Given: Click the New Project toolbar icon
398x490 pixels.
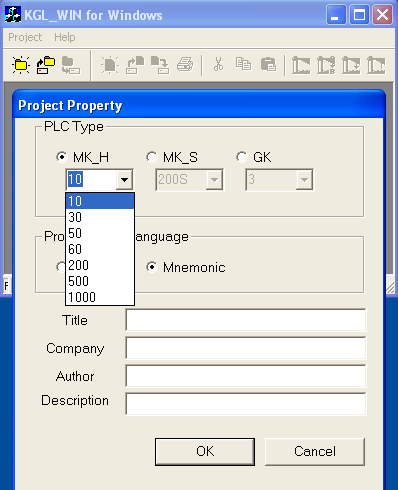Looking at the screenshot, I should (21, 65).
